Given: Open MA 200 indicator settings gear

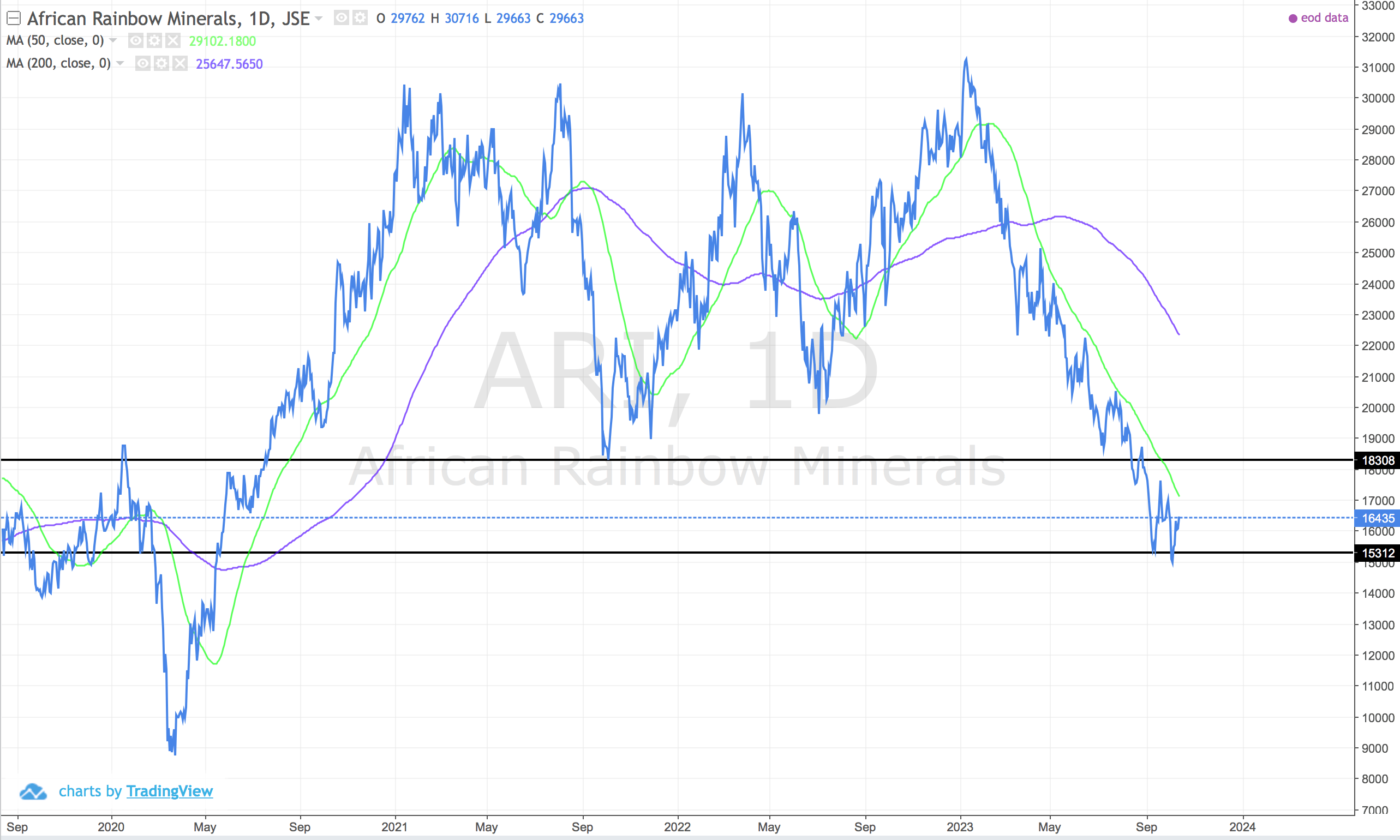Looking at the screenshot, I should coord(161,63).
